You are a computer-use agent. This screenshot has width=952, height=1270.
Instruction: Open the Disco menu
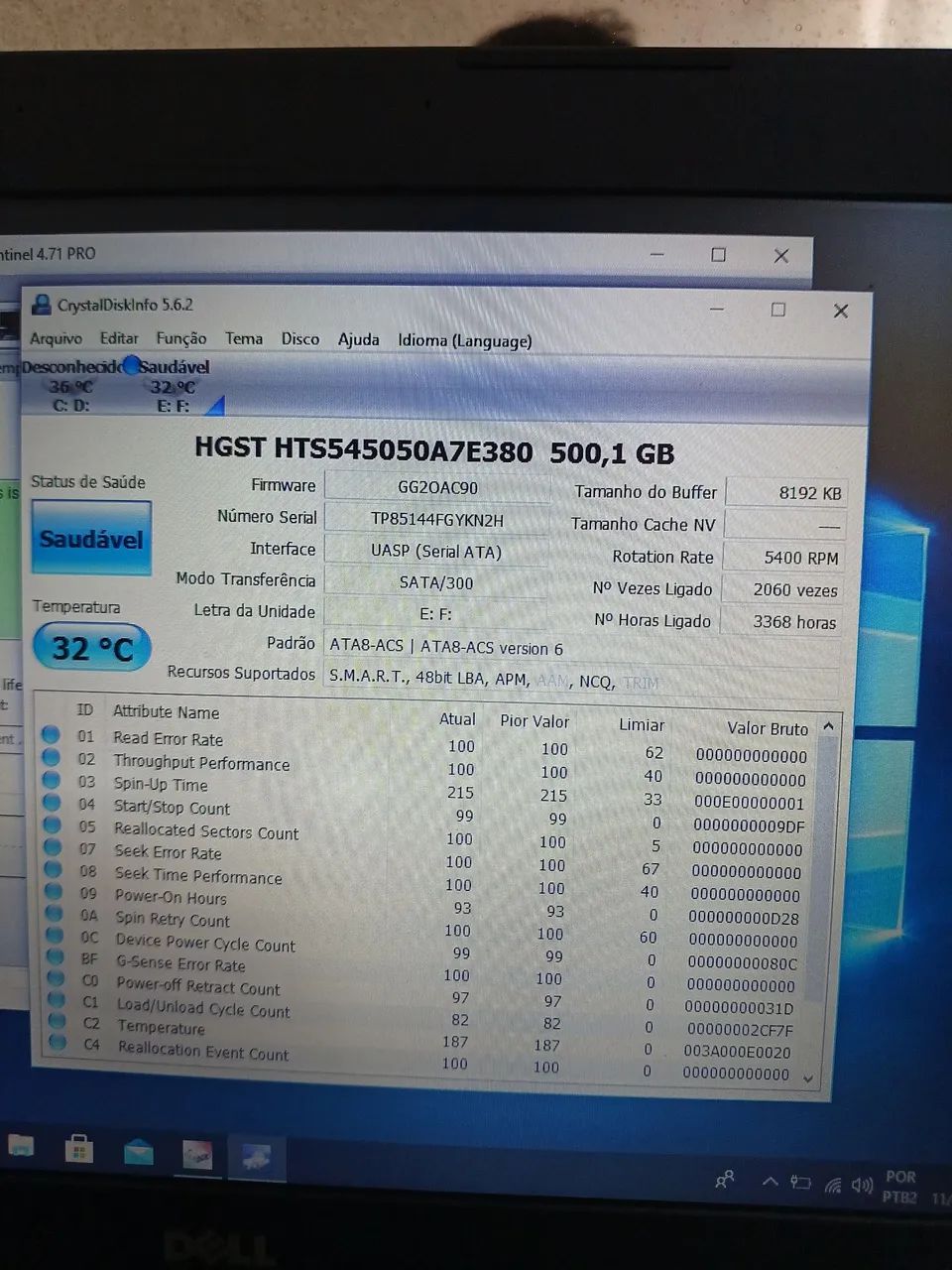click(300, 339)
